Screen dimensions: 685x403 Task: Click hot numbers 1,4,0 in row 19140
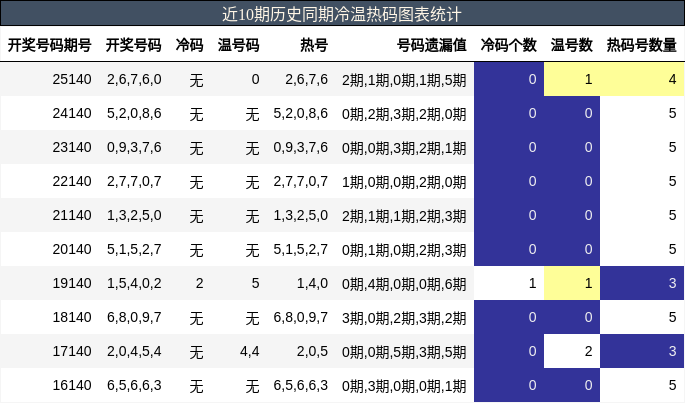pos(312,283)
